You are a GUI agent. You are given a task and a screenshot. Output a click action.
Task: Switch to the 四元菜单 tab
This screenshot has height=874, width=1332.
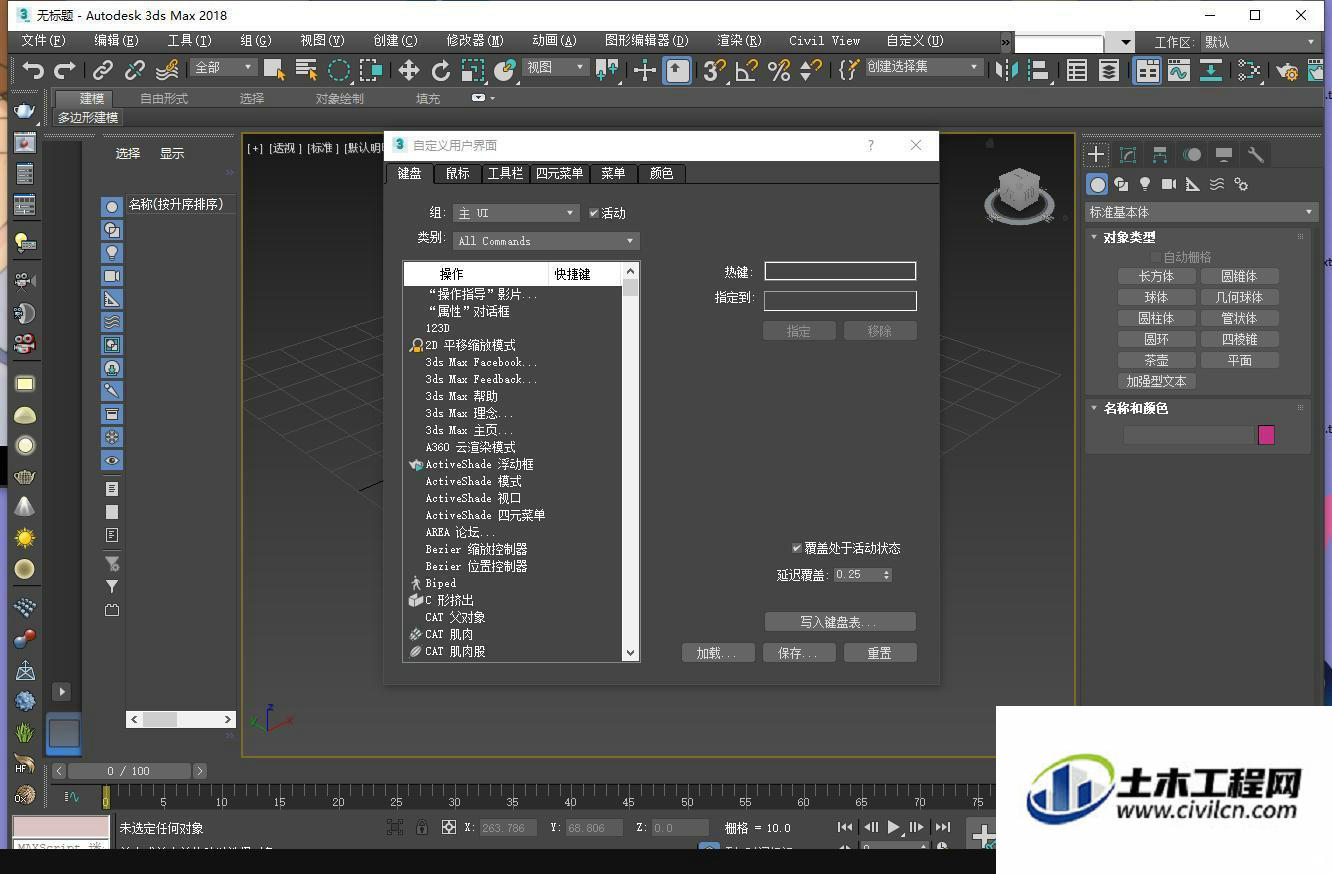[x=559, y=173]
